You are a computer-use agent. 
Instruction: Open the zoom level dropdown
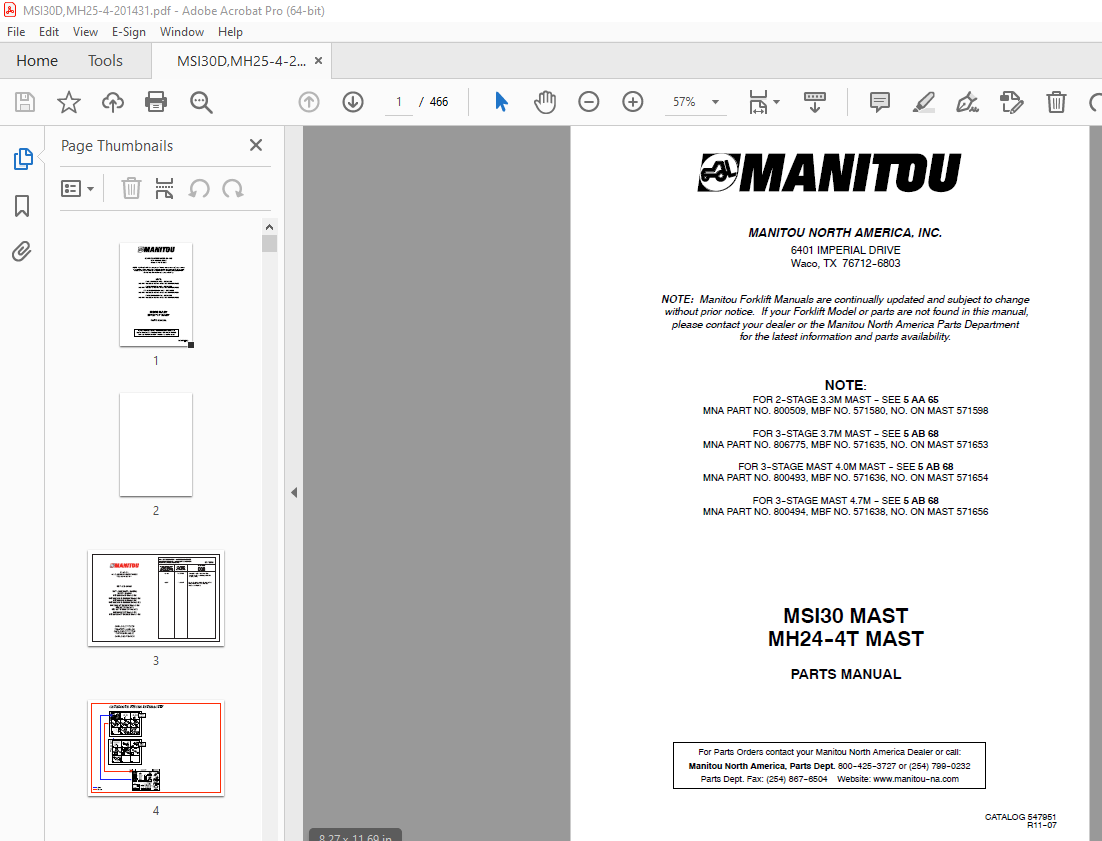point(715,102)
